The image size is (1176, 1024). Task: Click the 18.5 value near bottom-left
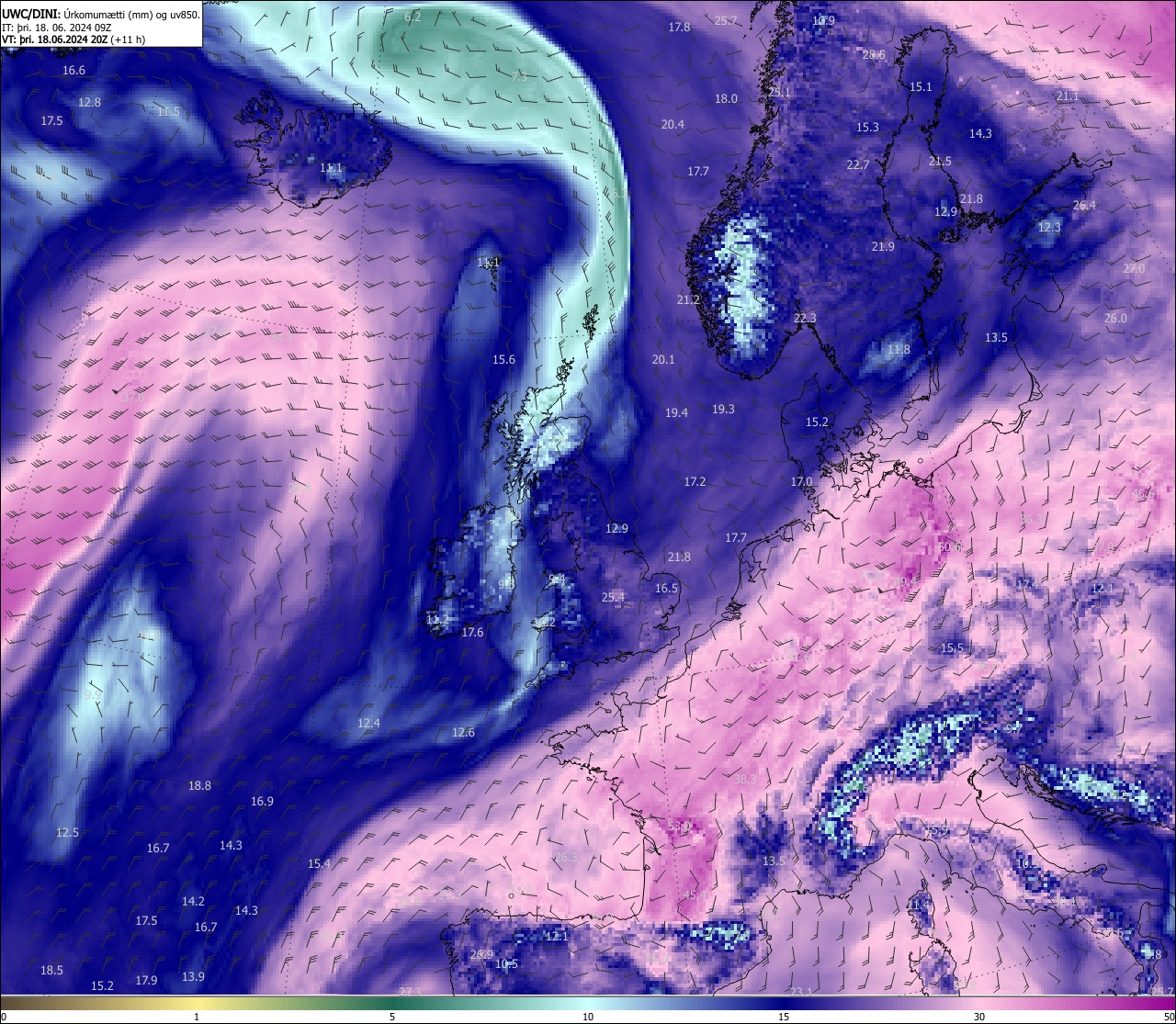coord(51,971)
